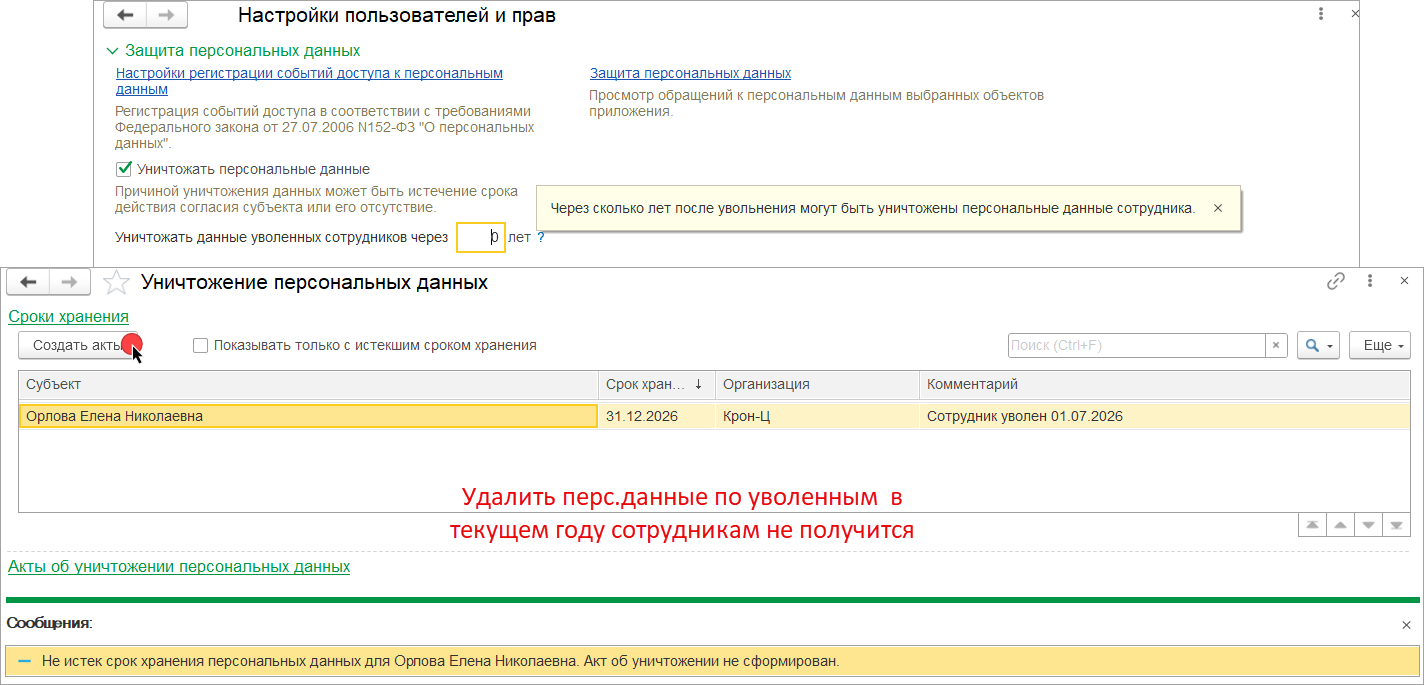The height and width of the screenshot is (685, 1424).
Task: Click the Комментарий column header
Action: point(1165,384)
